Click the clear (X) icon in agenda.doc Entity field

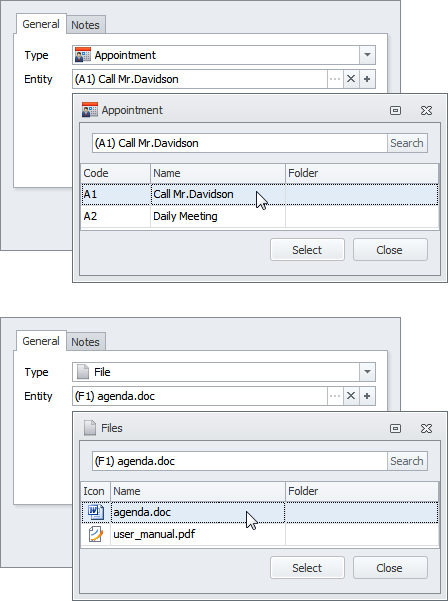coord(351,396)
